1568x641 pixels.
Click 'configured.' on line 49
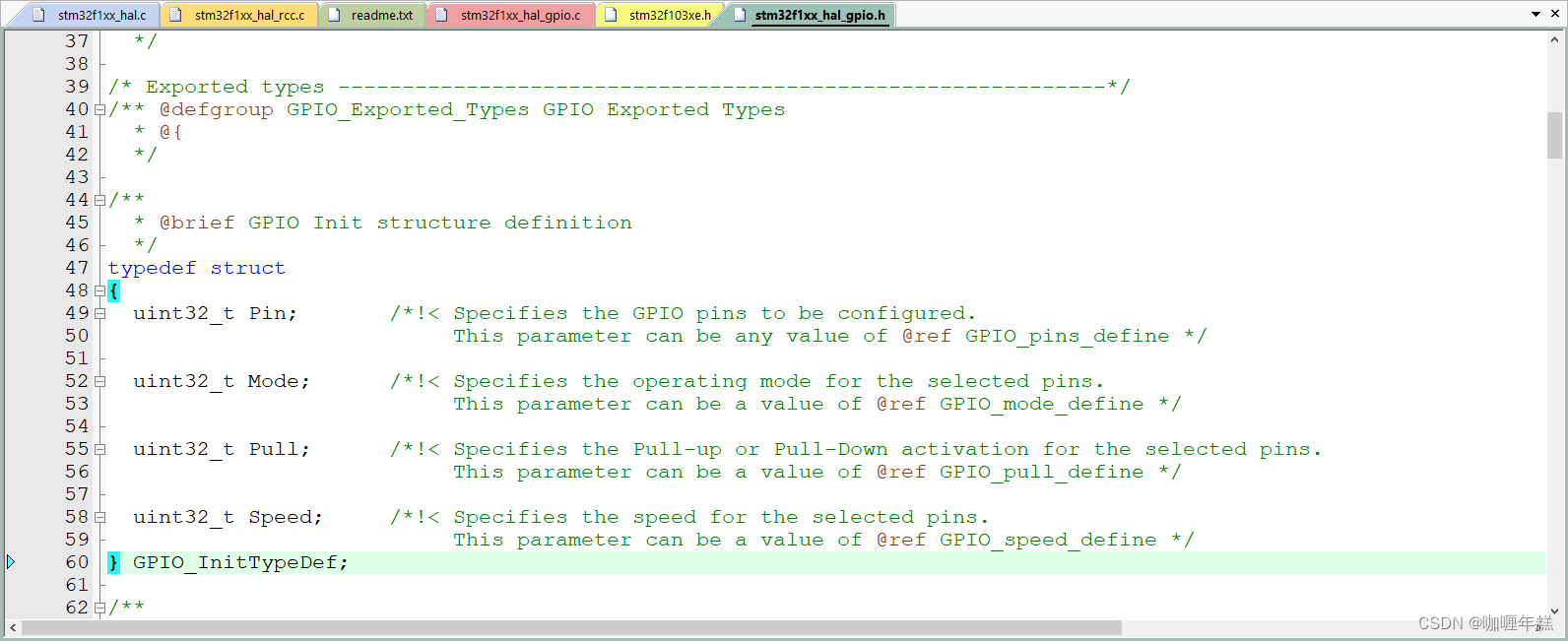[907, 313]
